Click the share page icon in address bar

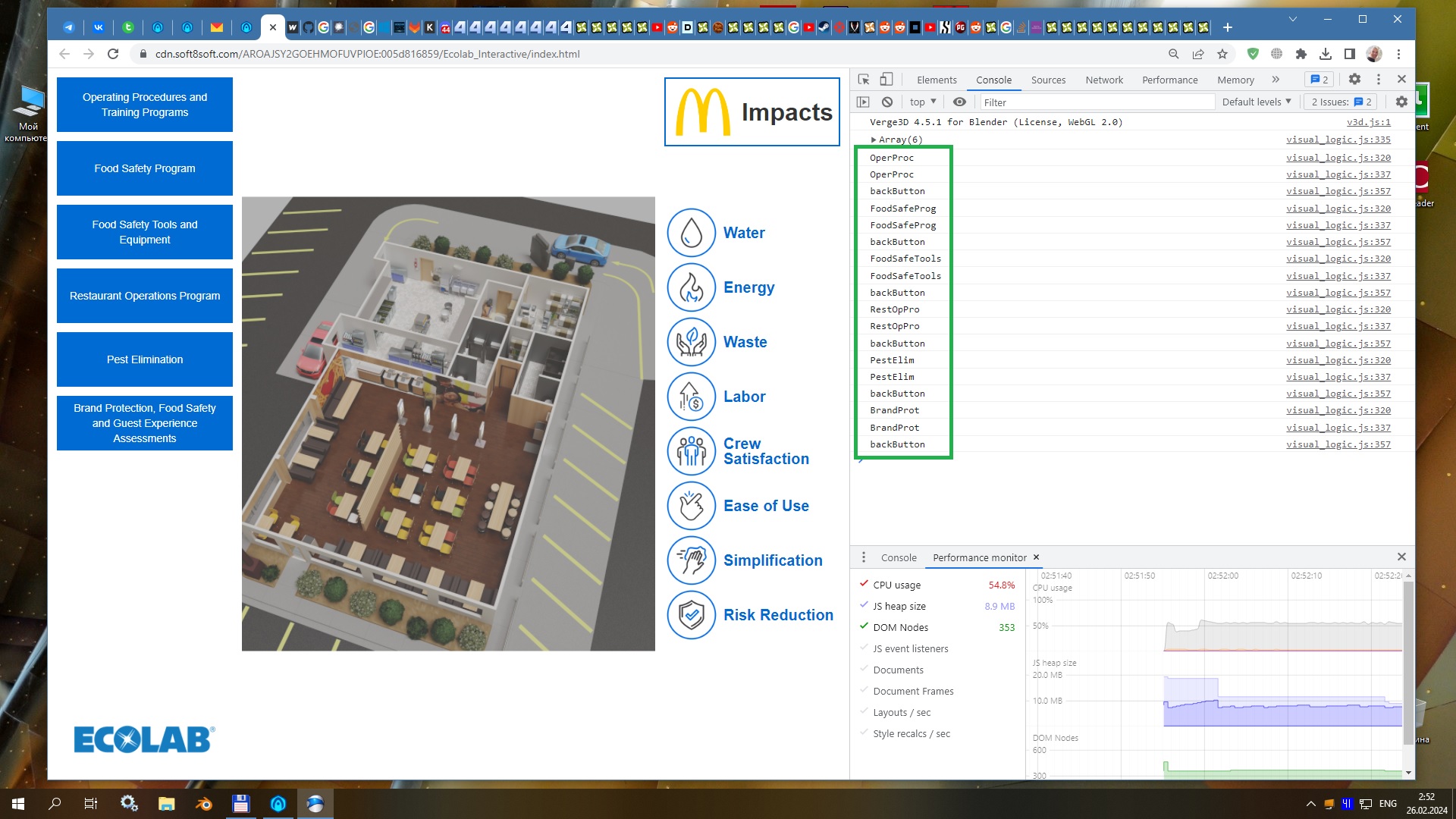click(x=1198, y=54)
